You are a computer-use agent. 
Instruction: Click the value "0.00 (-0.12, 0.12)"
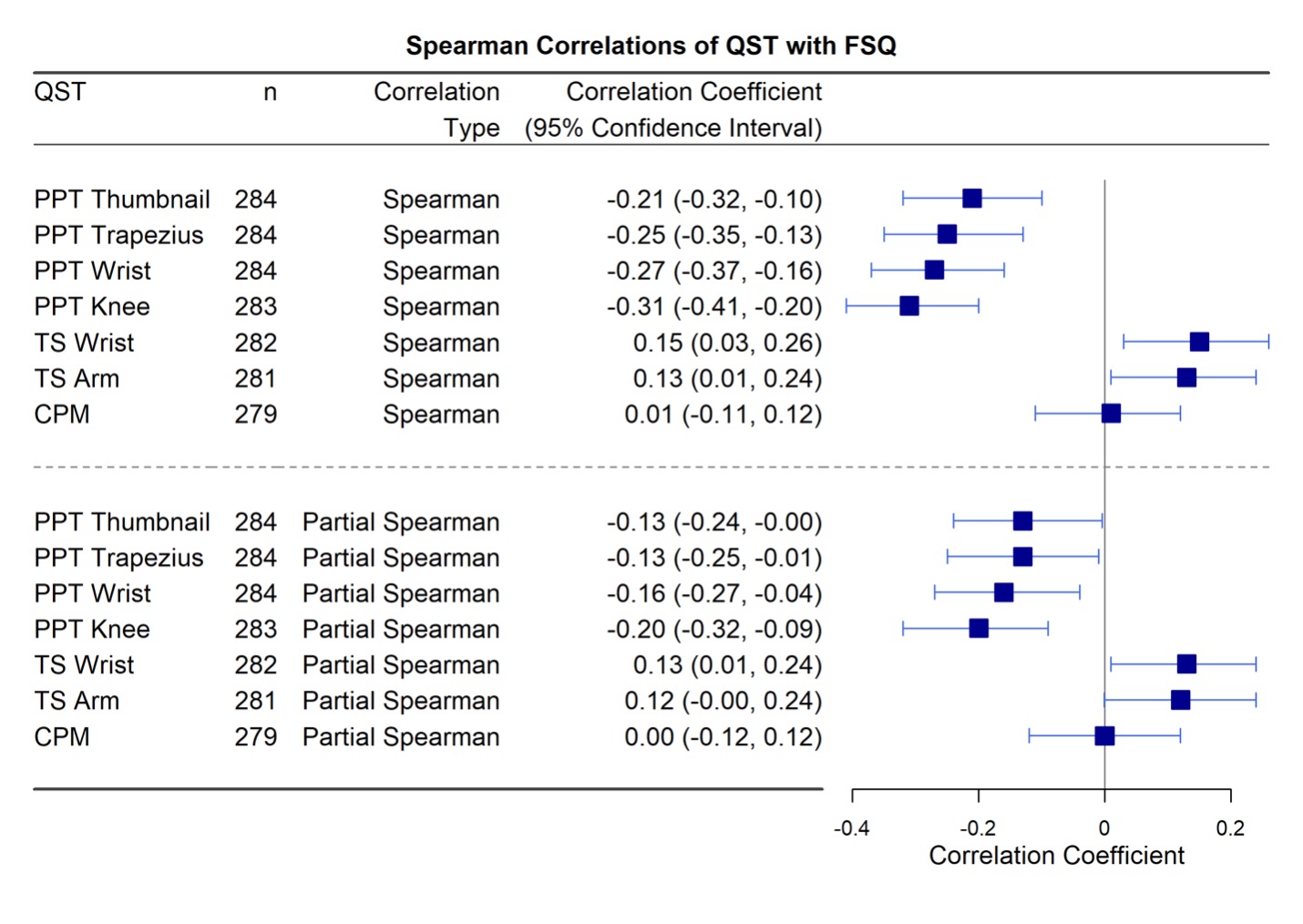pos(723,736)
